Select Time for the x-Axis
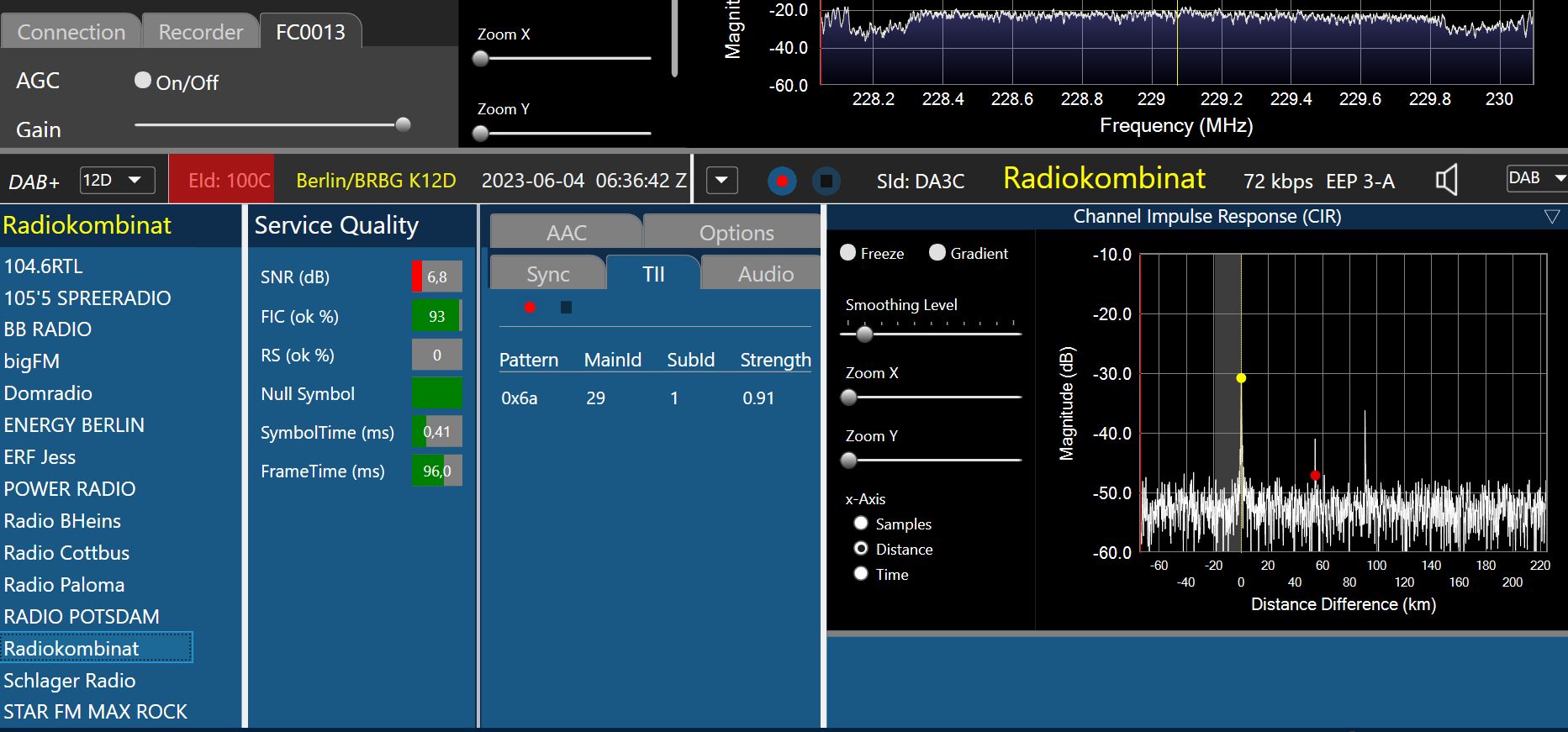This screenshot has height=732, width=1568. pos(861,574)
